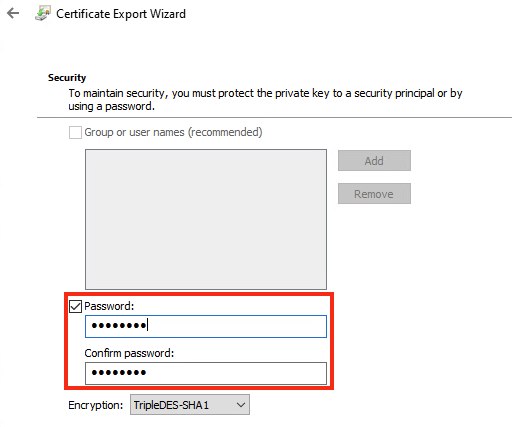The image size is (529, 427).
Task: Uncheck the Password checkbox
Action: 75,306
